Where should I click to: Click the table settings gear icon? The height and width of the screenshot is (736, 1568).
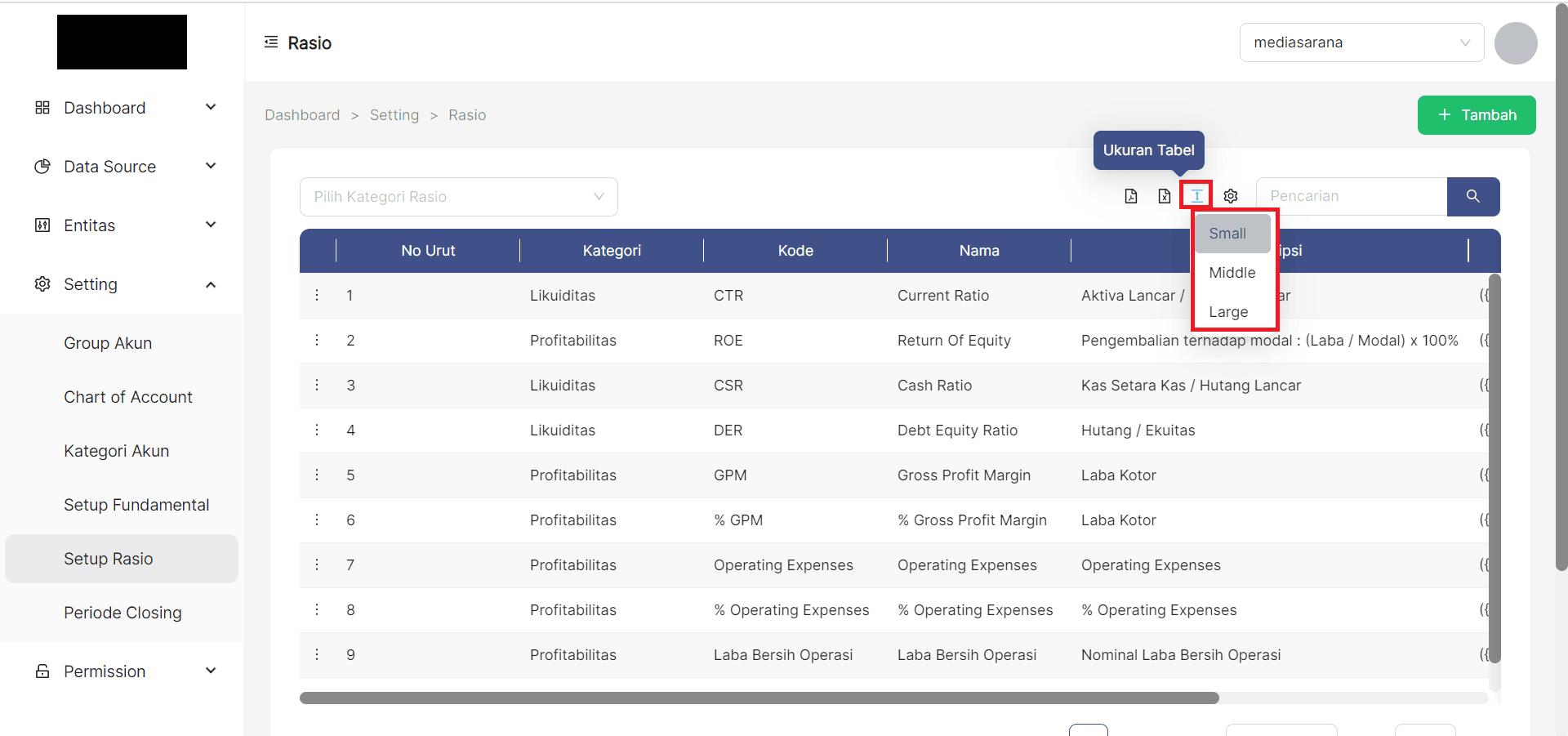pyautogui.click(x=1231, y=196)
